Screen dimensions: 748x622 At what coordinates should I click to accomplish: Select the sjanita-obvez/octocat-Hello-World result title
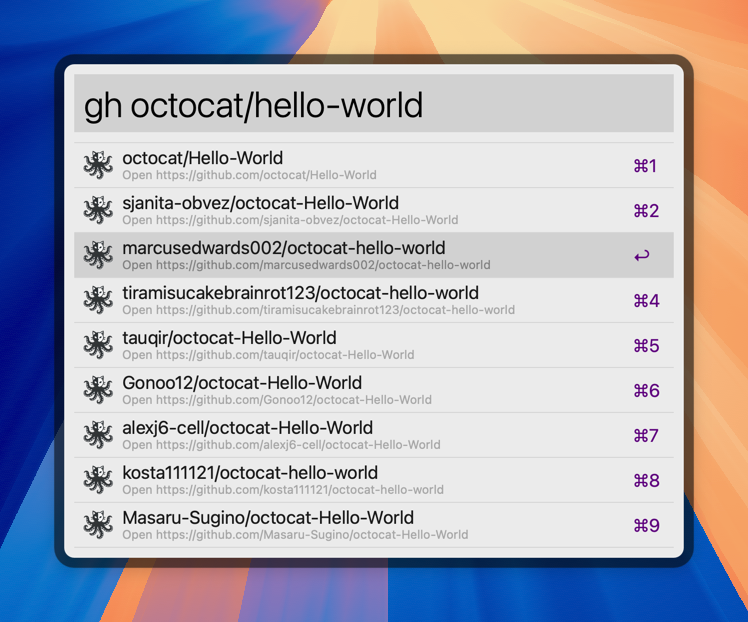tap(260, 203)
